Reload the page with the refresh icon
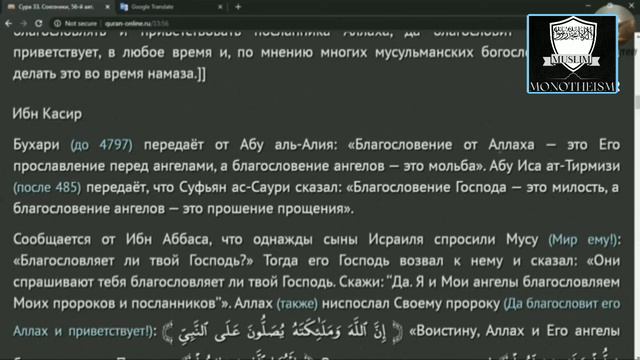The height and width of the screenshot is (360, 640). (38, 24)
